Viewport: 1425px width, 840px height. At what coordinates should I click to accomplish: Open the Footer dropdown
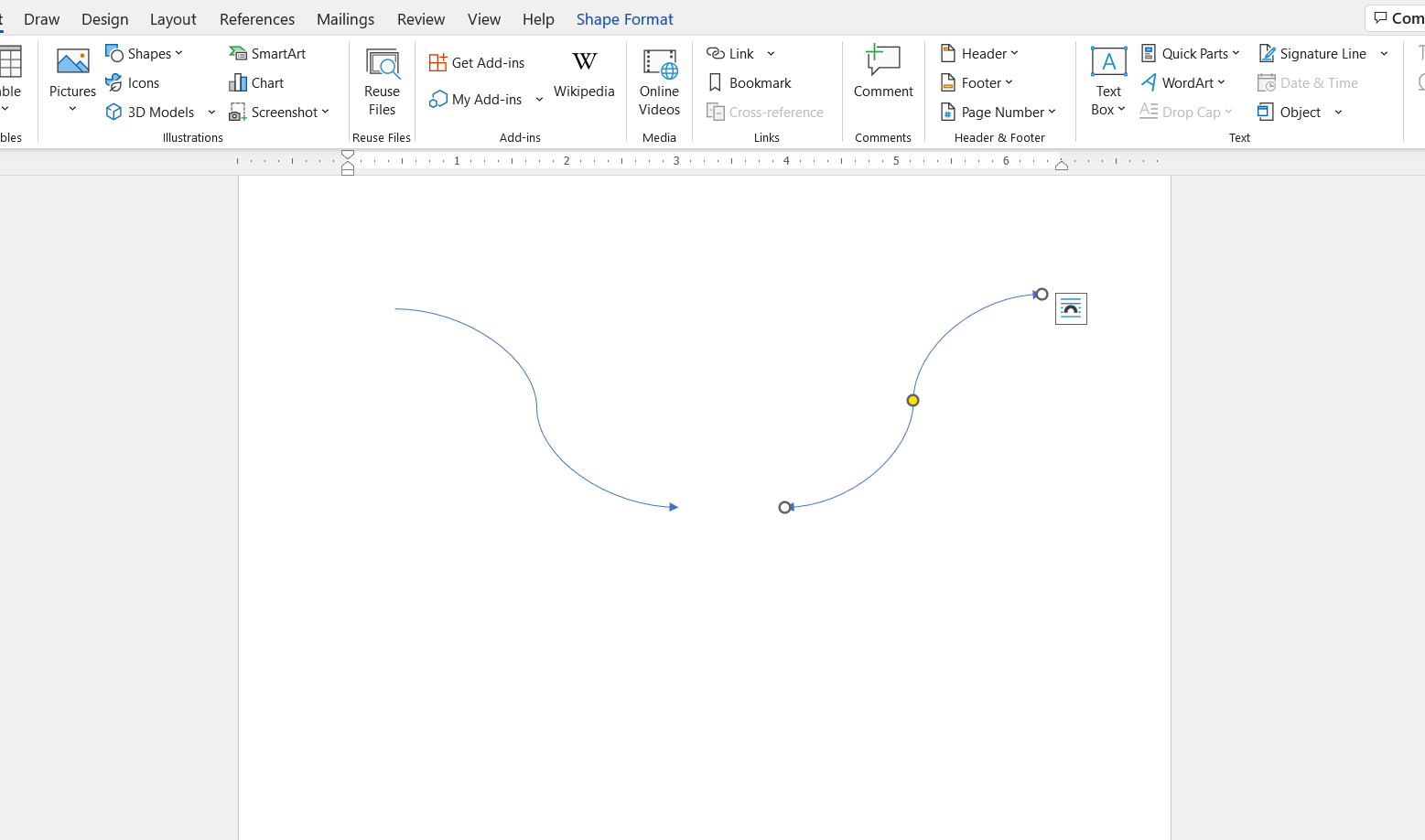(x=977, y=82)
